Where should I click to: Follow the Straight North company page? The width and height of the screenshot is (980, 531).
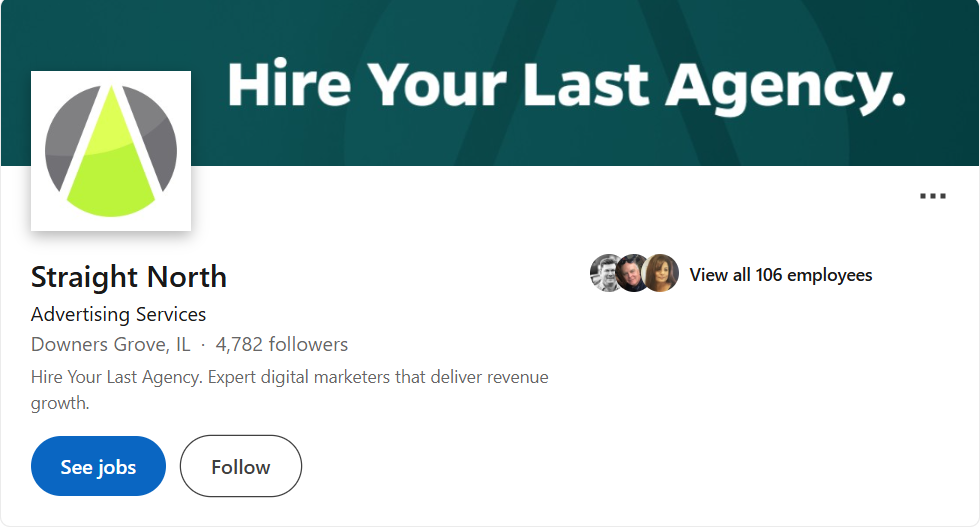pos(241,467)
